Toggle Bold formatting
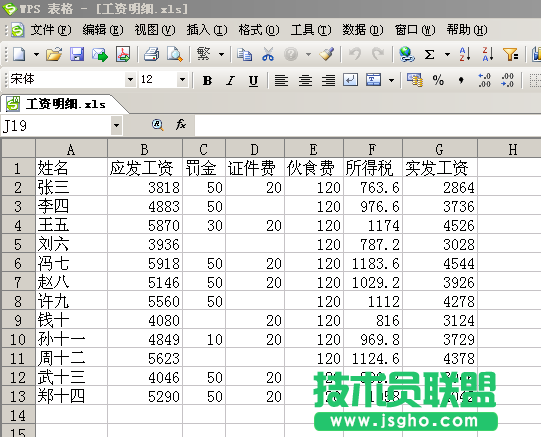The width and height of the screenshot is (541, 437). tap(207, 80)
